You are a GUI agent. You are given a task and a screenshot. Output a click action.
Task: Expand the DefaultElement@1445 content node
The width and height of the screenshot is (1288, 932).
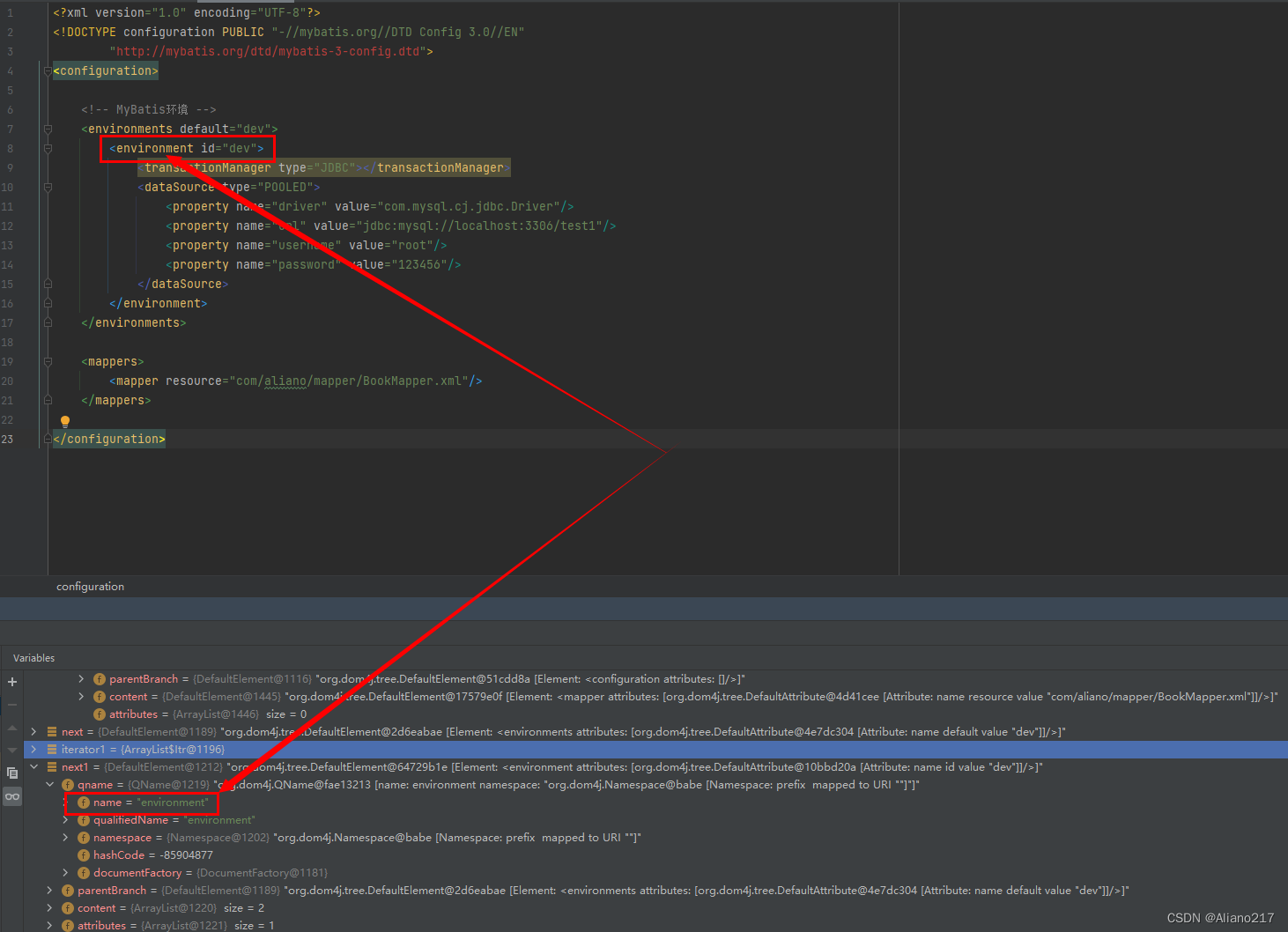81,697
